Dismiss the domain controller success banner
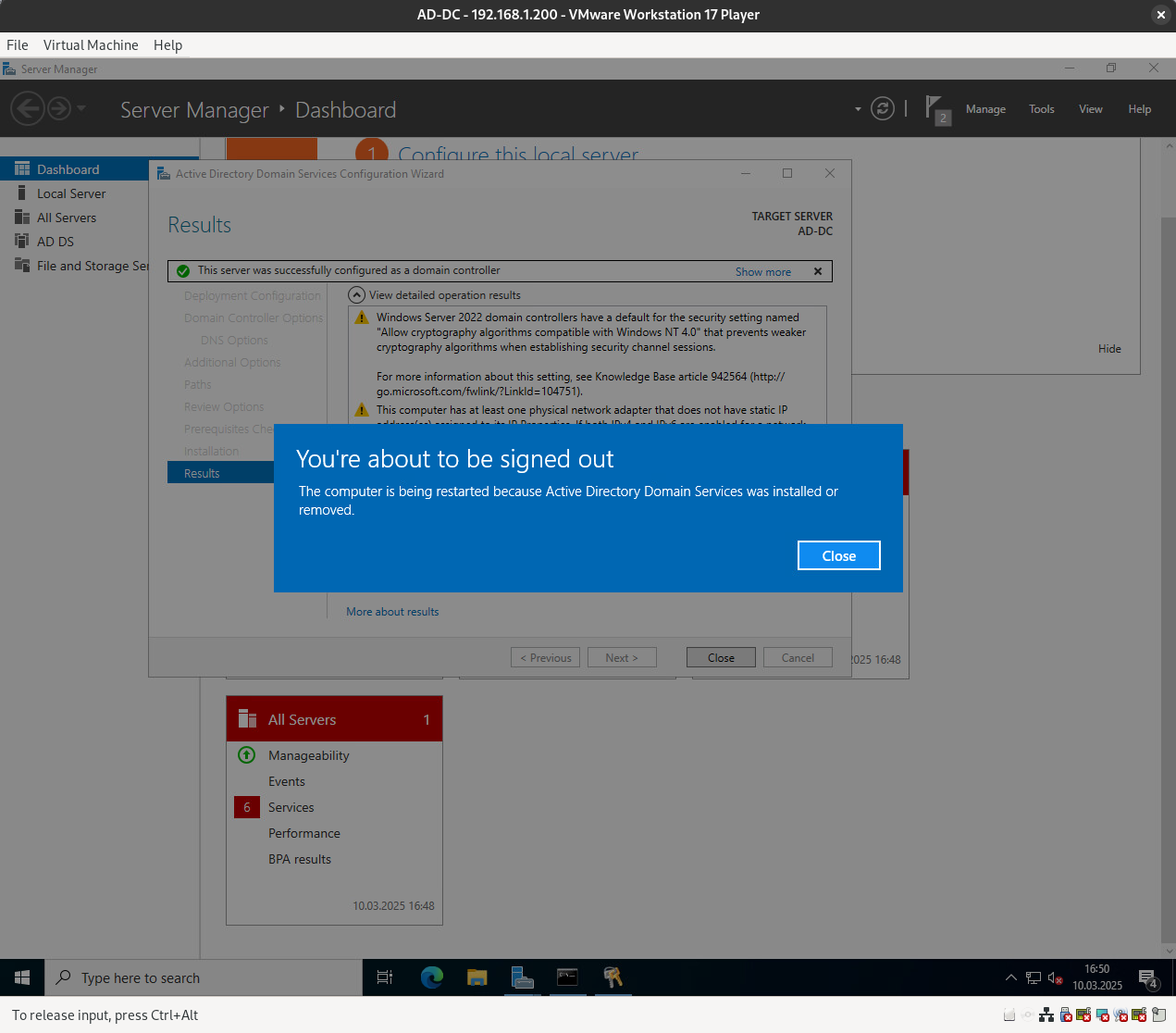Image resolution: width=1176 pixels, height=1033 pixels. [818, 271]
